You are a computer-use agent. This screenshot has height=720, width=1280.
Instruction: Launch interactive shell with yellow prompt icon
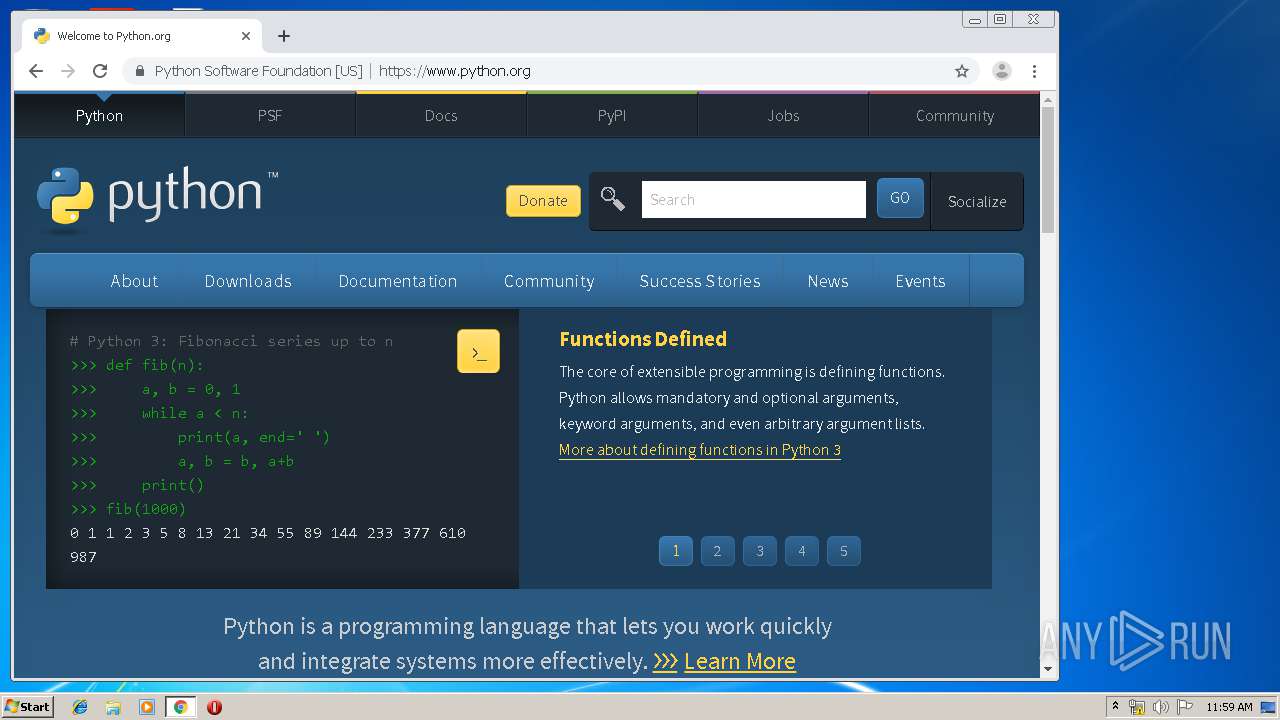(x=478, y=351)
